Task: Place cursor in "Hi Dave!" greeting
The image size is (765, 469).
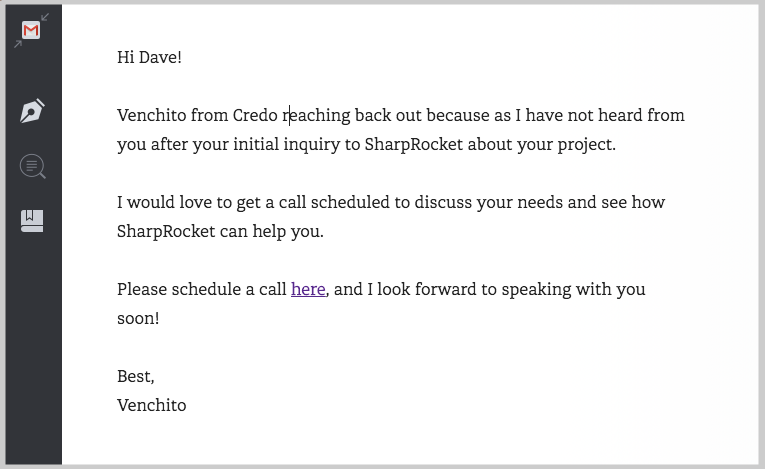Action: point(149,57)
